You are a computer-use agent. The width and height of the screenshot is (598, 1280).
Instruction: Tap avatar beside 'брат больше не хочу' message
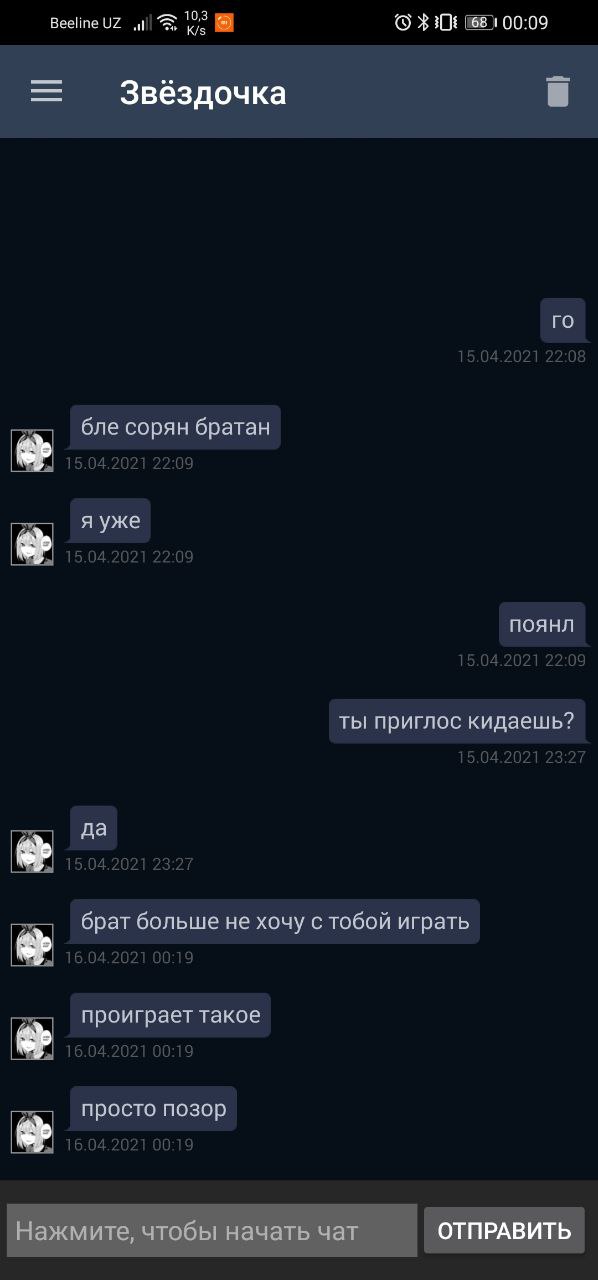[x=32, y=945]
